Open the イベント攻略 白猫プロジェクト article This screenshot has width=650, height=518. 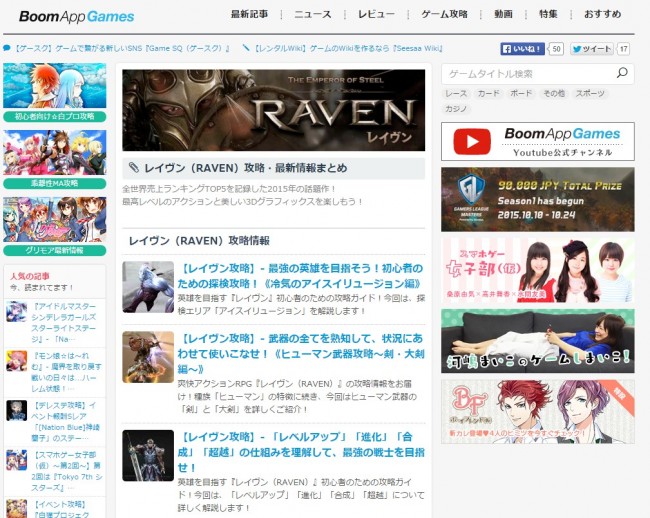click(61, 509)
